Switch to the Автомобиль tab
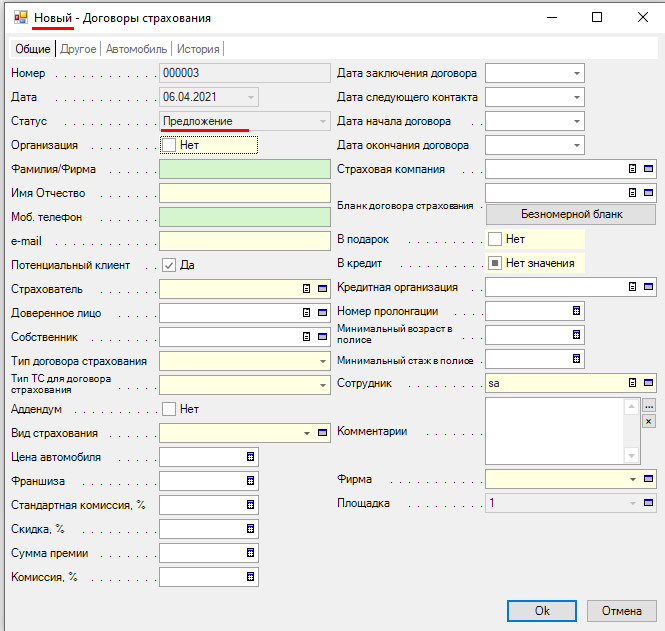 tap(137, 48)
